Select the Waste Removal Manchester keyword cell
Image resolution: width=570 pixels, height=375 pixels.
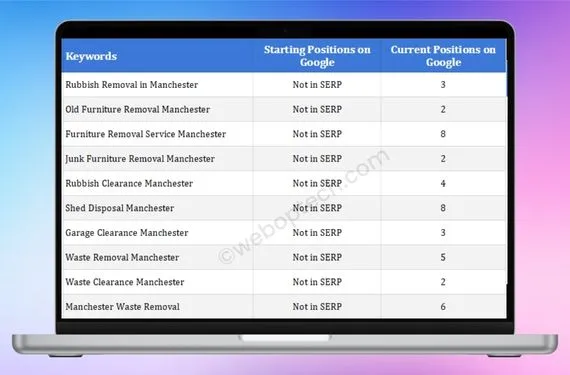coord(122,258)
